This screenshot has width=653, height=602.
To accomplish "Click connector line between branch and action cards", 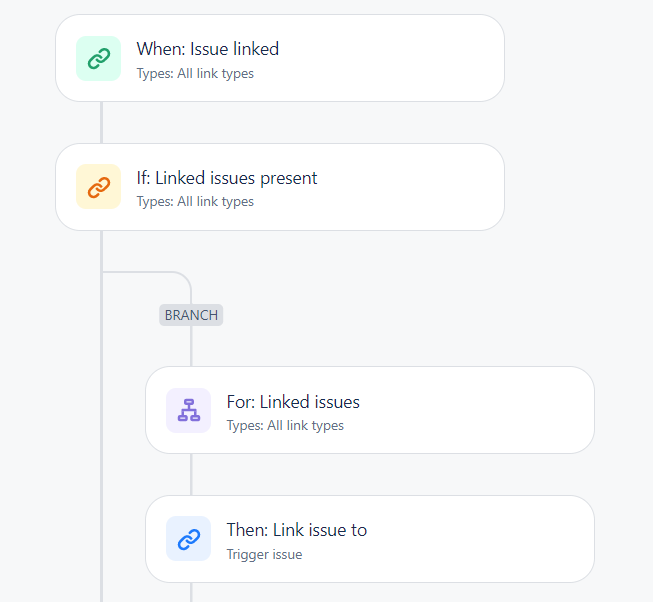I will pyautogui.click(x=191, y=475).
